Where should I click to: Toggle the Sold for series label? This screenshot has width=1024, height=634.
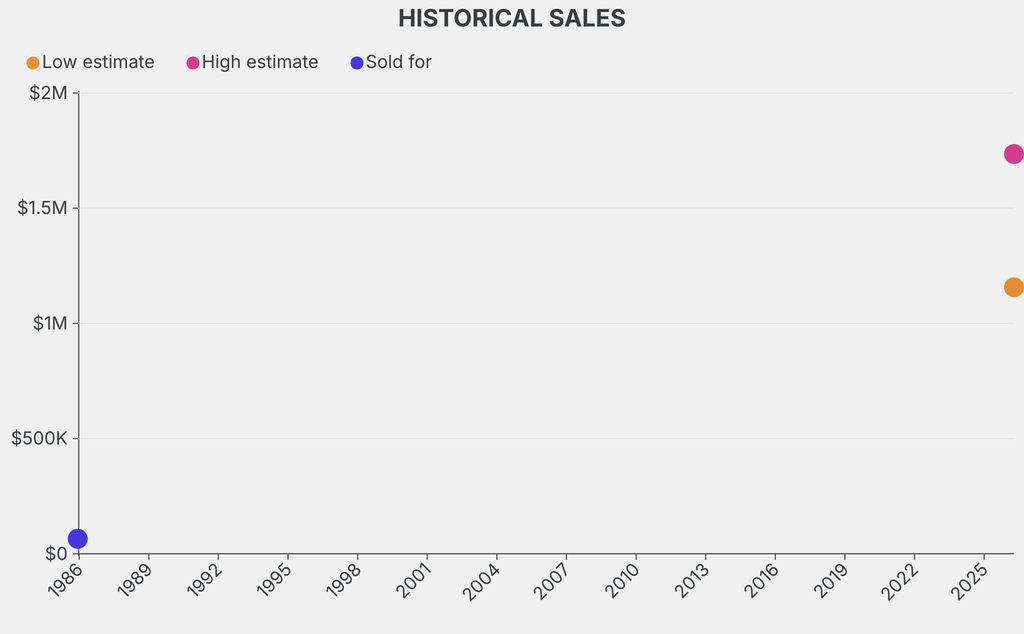(x=398, y=62)
